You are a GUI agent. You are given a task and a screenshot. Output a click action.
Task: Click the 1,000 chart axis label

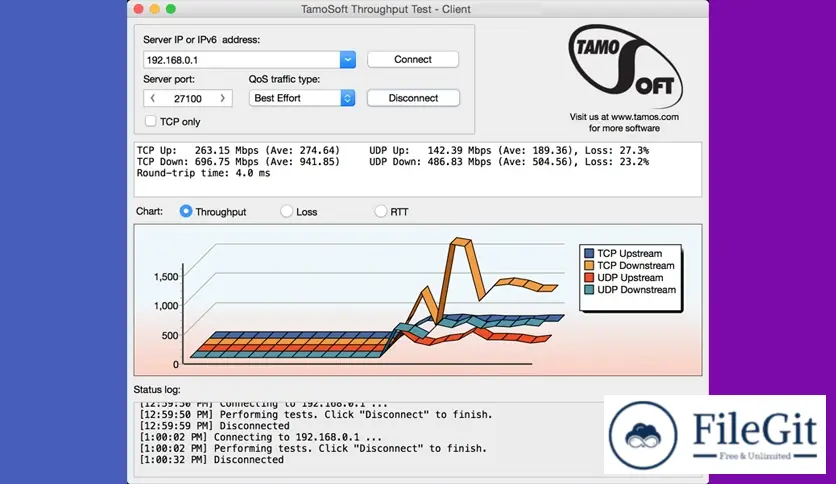[166, 306]
